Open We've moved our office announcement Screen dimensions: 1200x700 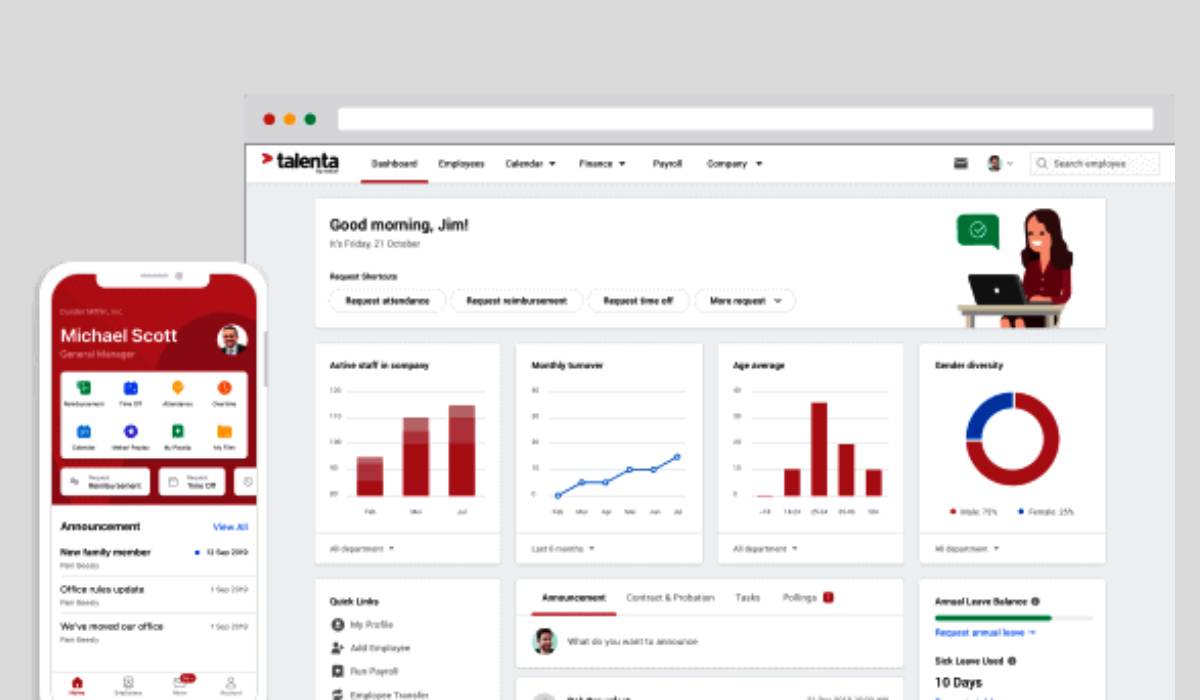click(x=154, y=631)
